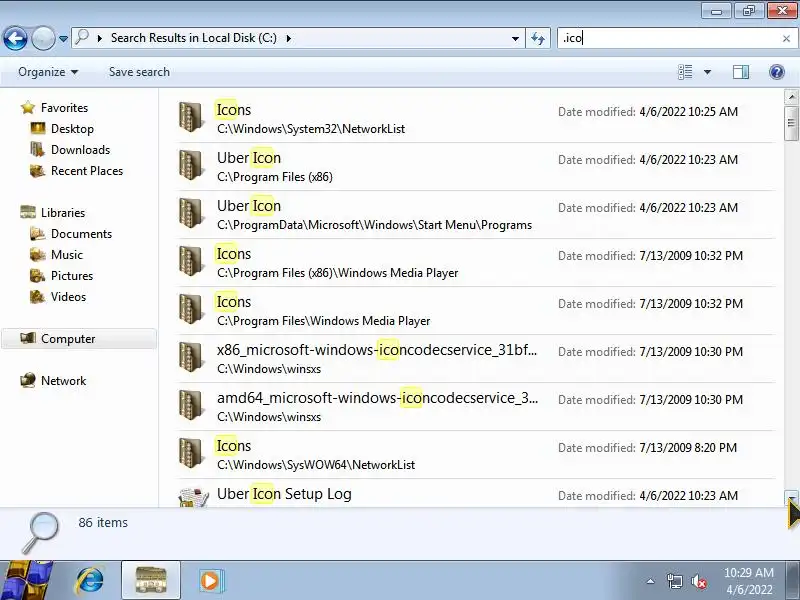Click folder icon of System32\NetworkList Icons
The image size is (800, 600).
191,117
